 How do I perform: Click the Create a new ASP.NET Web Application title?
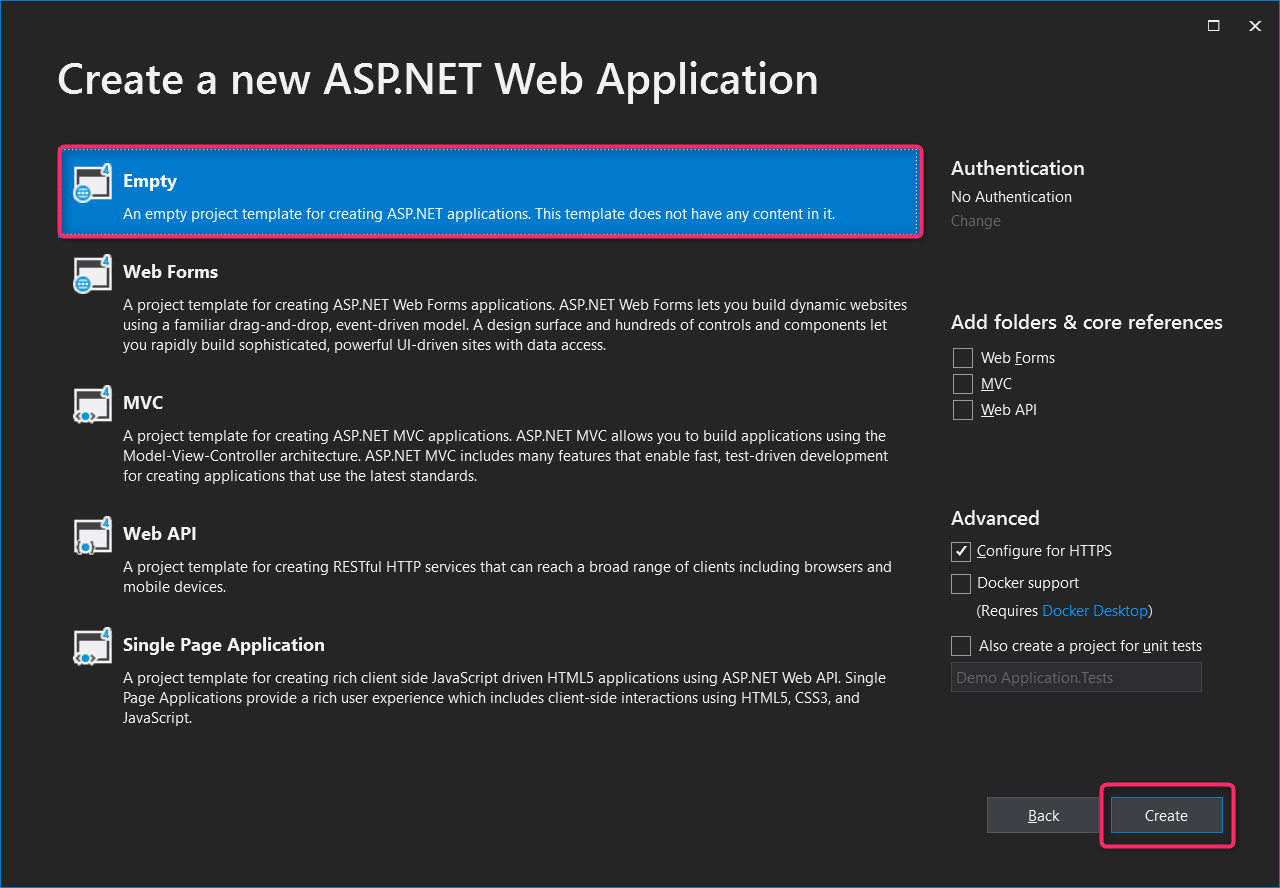click(x=438, y=79)
